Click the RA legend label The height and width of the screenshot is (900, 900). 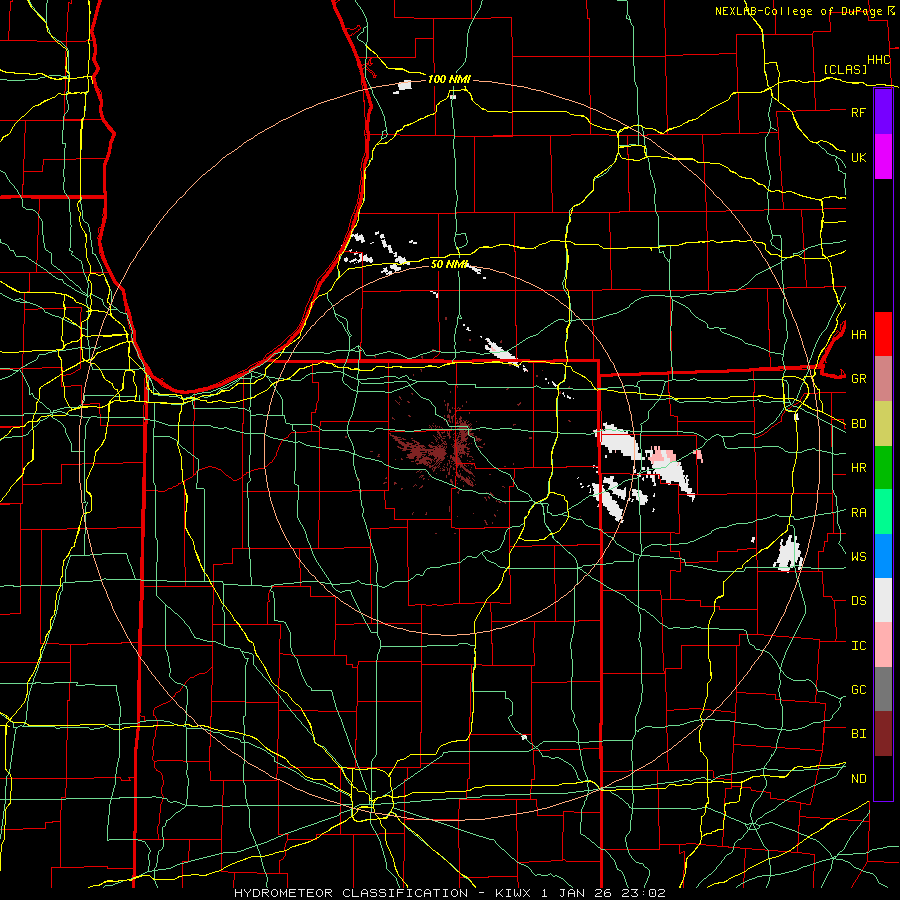coord(859,513)
